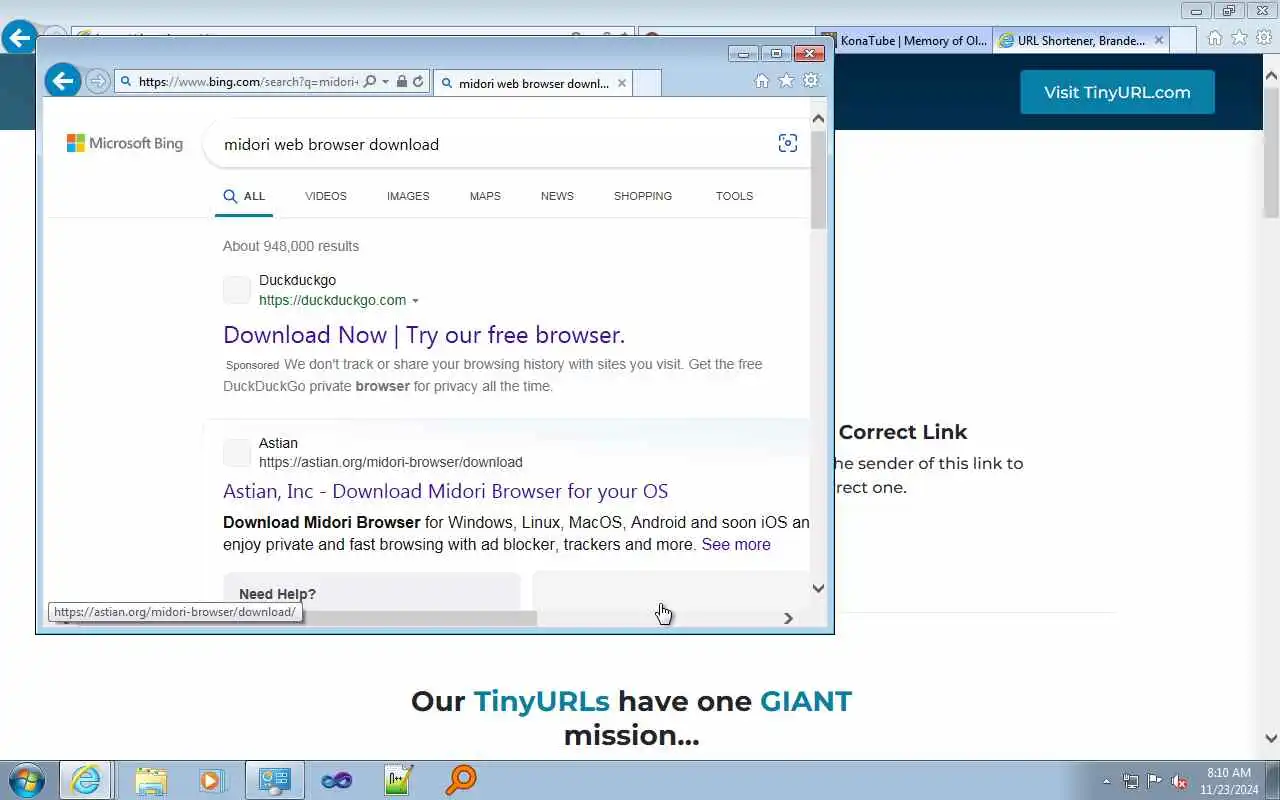The image size is (1280, 800).
Task: Select the ALL results tab
Action: pyautogui.click(x=245, y=196)
